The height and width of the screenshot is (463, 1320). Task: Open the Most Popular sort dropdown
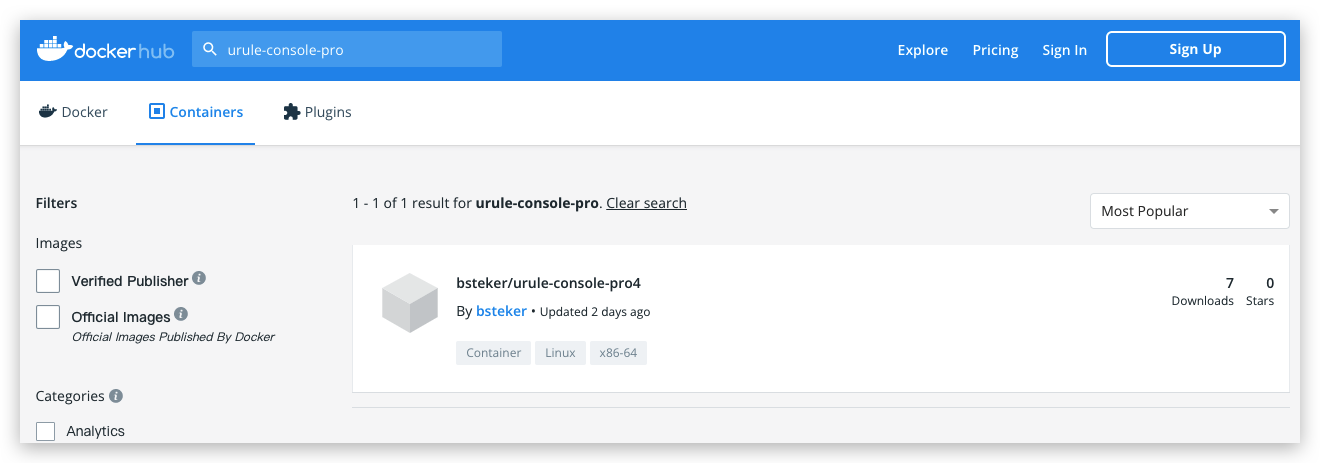[1189, 211]
